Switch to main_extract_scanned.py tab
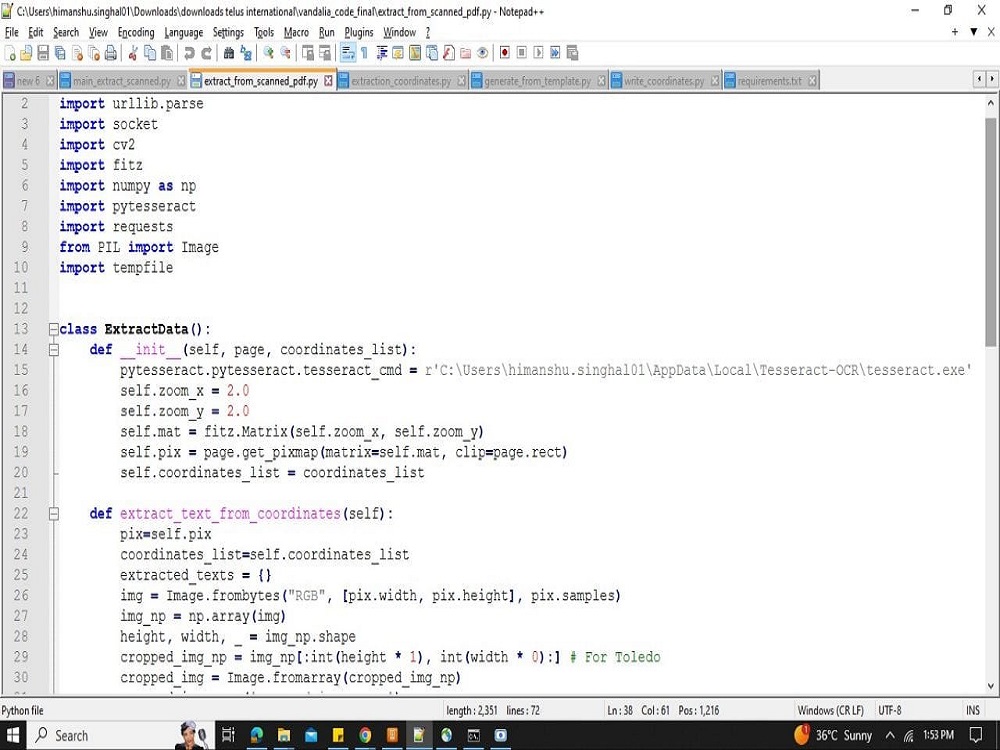This screenshot has width=1000, height=750. [121, 81]
